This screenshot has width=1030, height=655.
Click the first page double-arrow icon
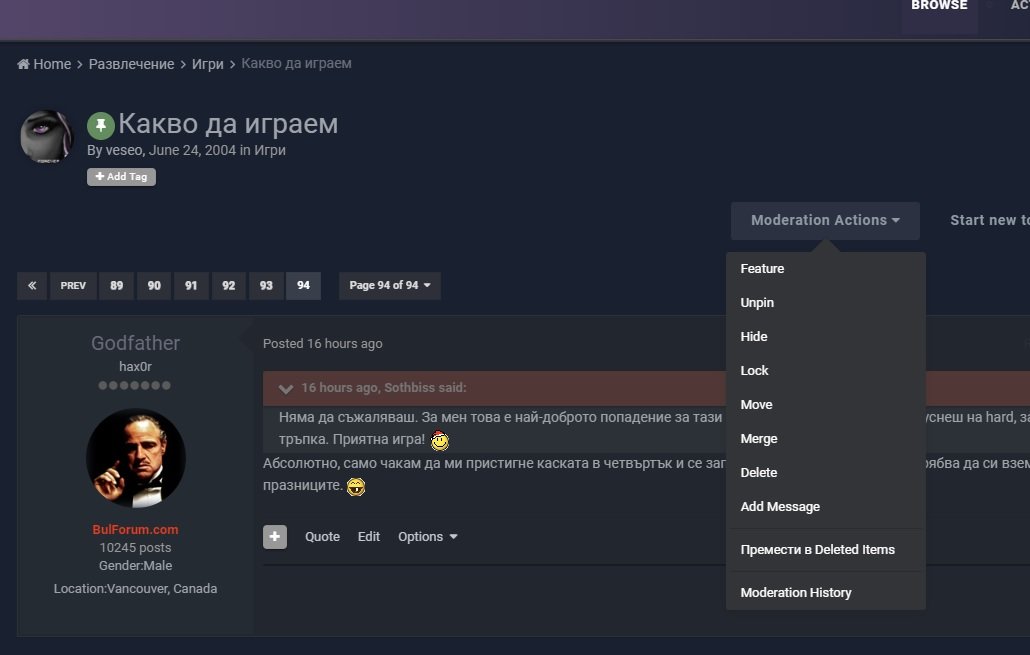pyautogui.click(x=31, y=286)
